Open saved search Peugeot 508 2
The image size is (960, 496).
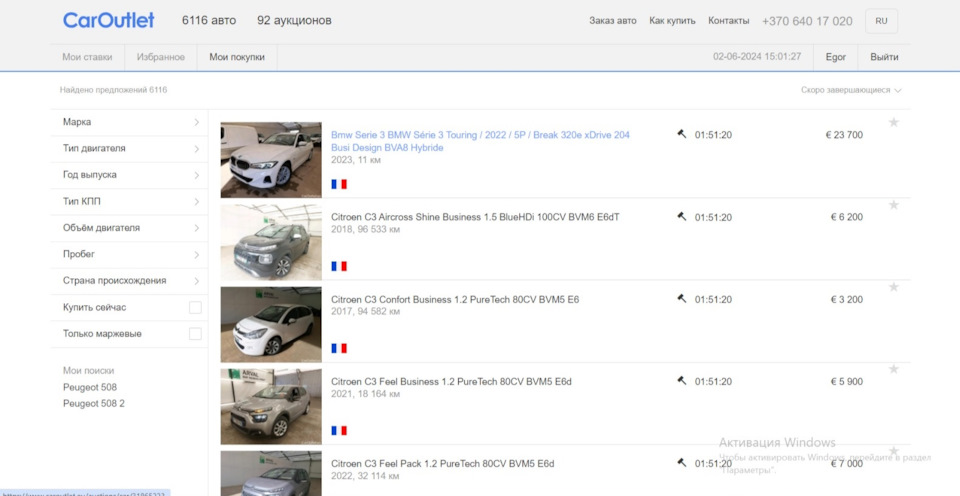coord(94,404)
